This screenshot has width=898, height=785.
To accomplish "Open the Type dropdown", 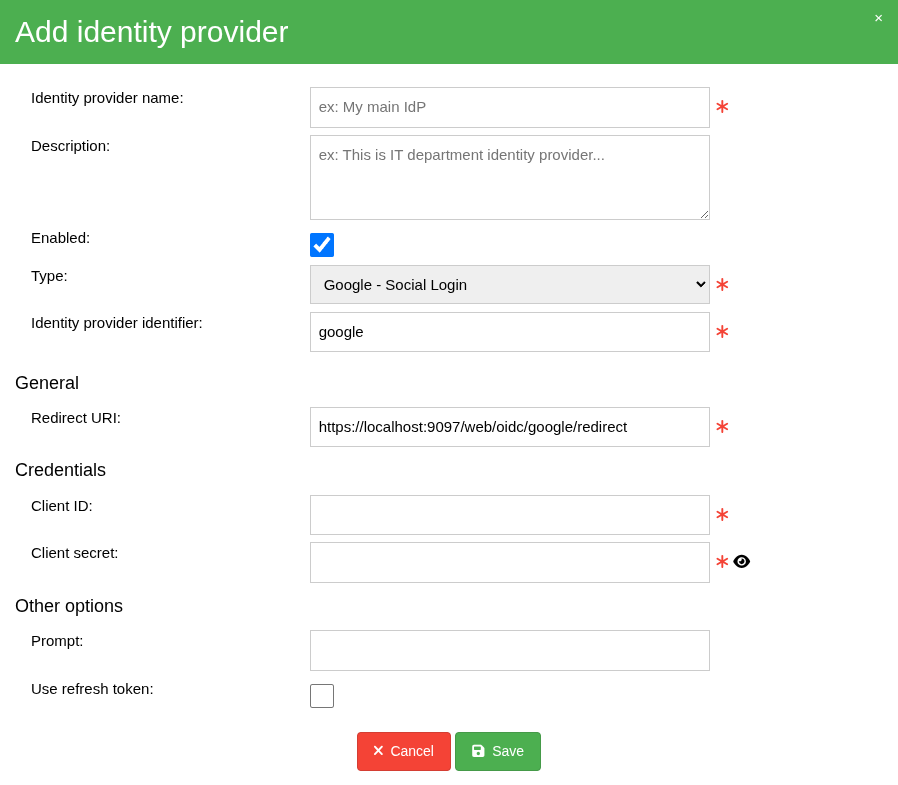I will (510, 285).
